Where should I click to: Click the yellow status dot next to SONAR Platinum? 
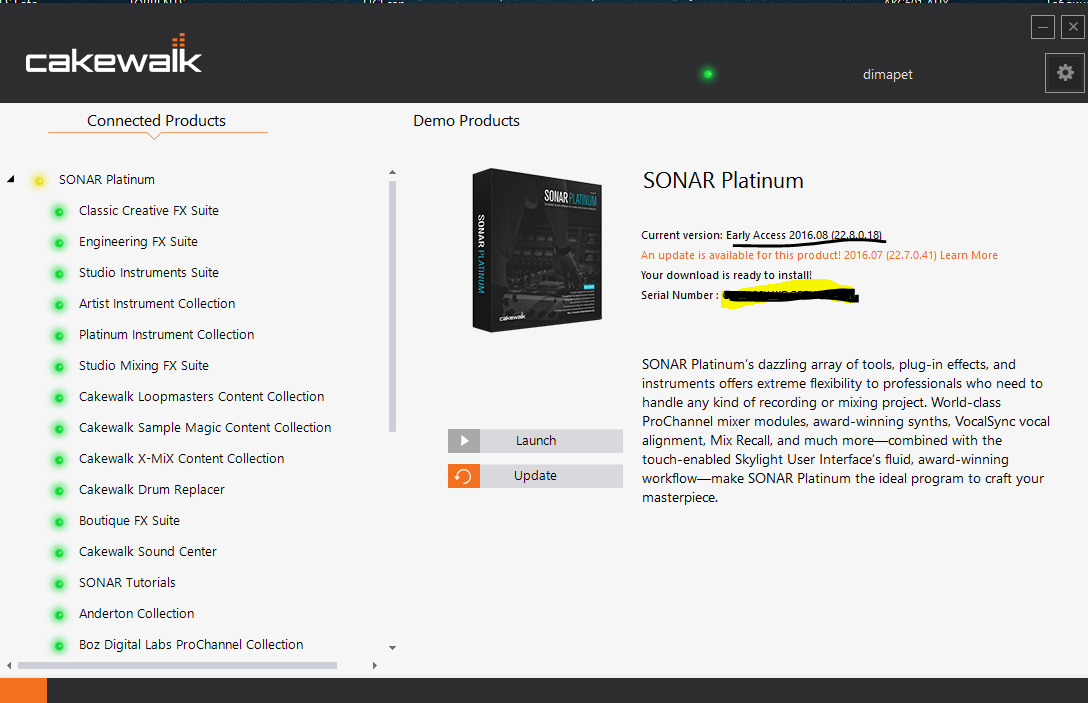pyautogui.click(x=40, y=181)
